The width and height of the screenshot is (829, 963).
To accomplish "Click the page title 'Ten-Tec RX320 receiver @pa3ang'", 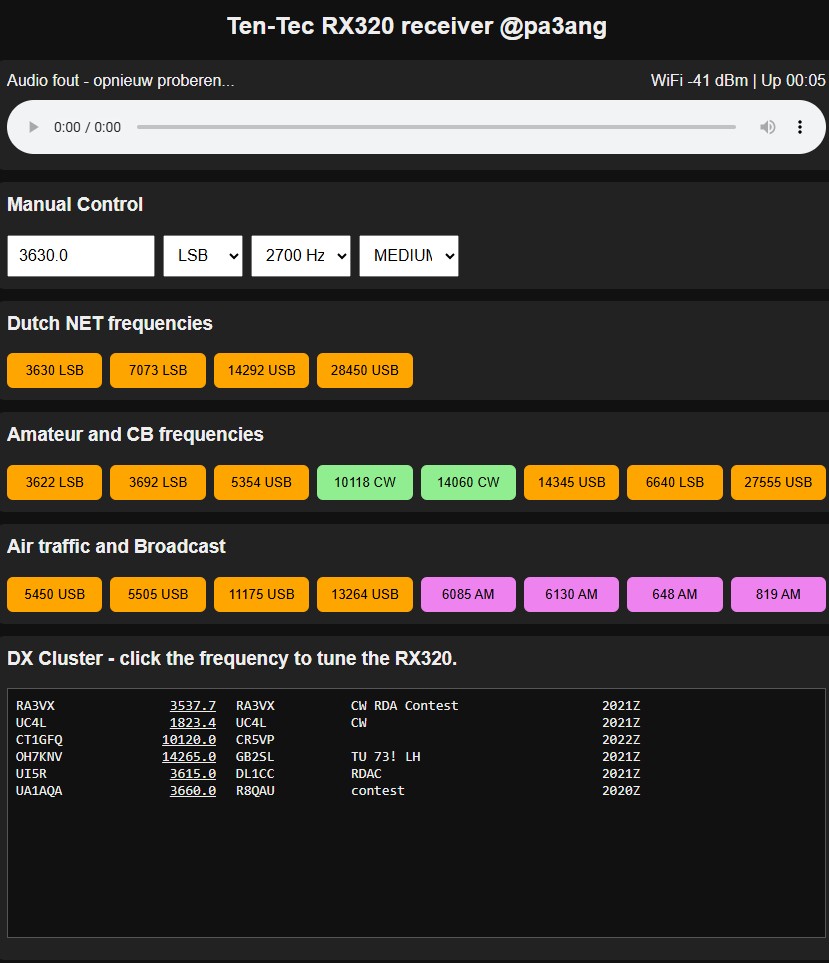I will coord(417,26).
